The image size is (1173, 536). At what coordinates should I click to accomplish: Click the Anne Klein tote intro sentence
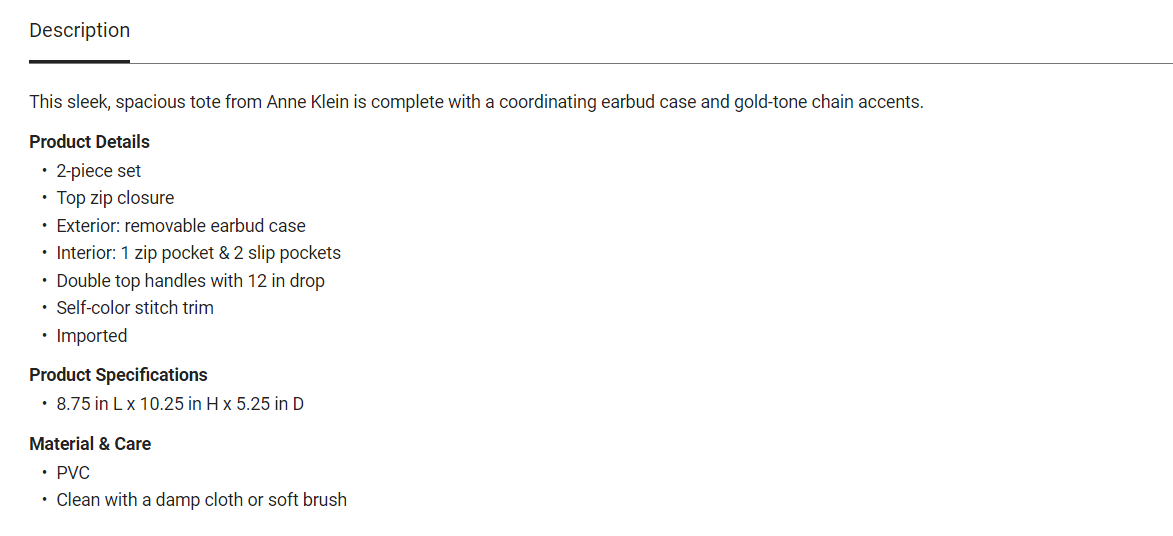476,102
